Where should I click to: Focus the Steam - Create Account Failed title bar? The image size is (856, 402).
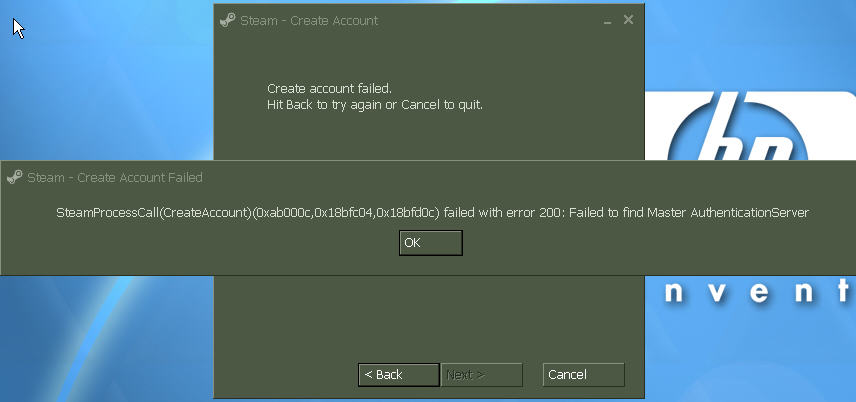[428, 178]
